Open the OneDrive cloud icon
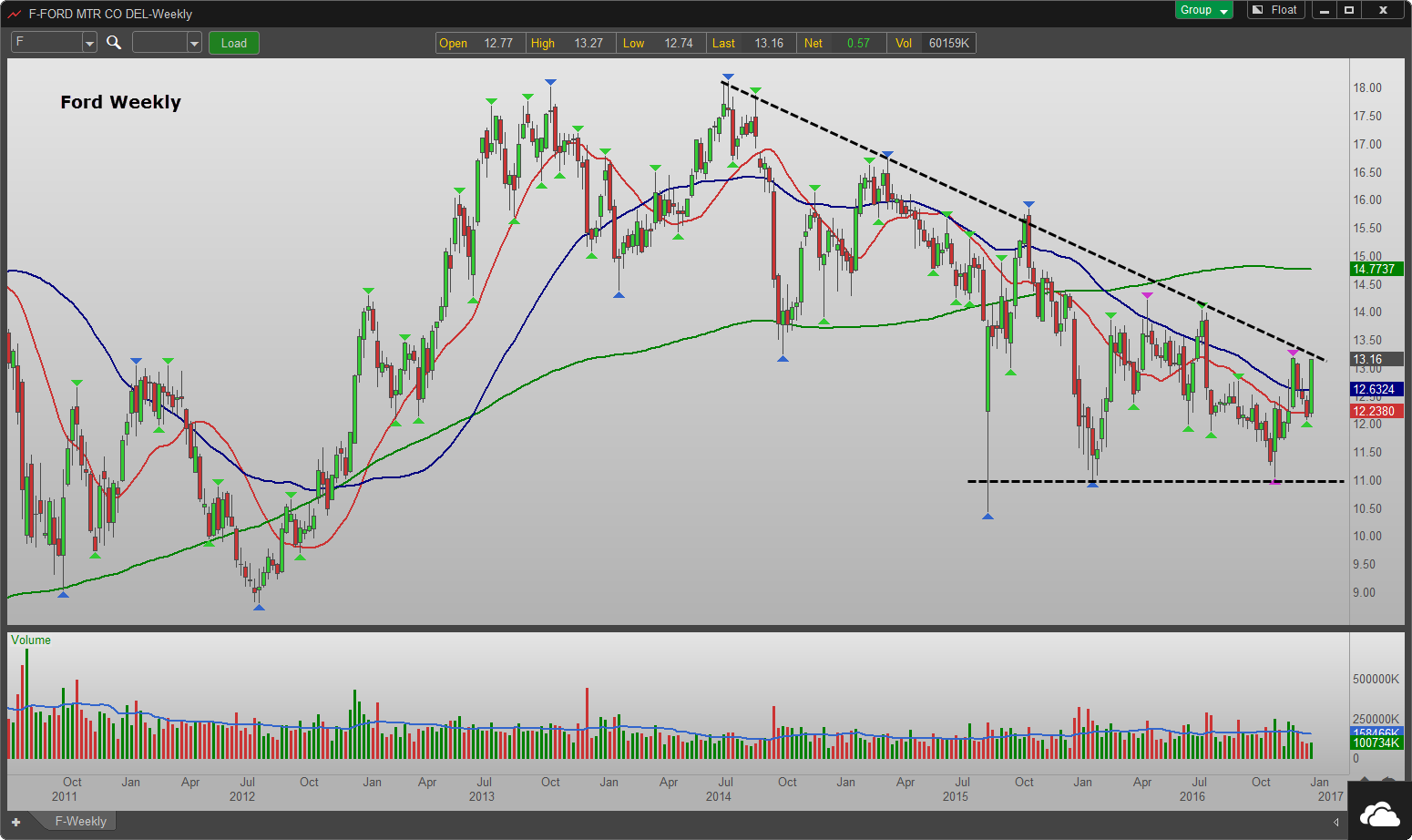 pos(1379,813)
